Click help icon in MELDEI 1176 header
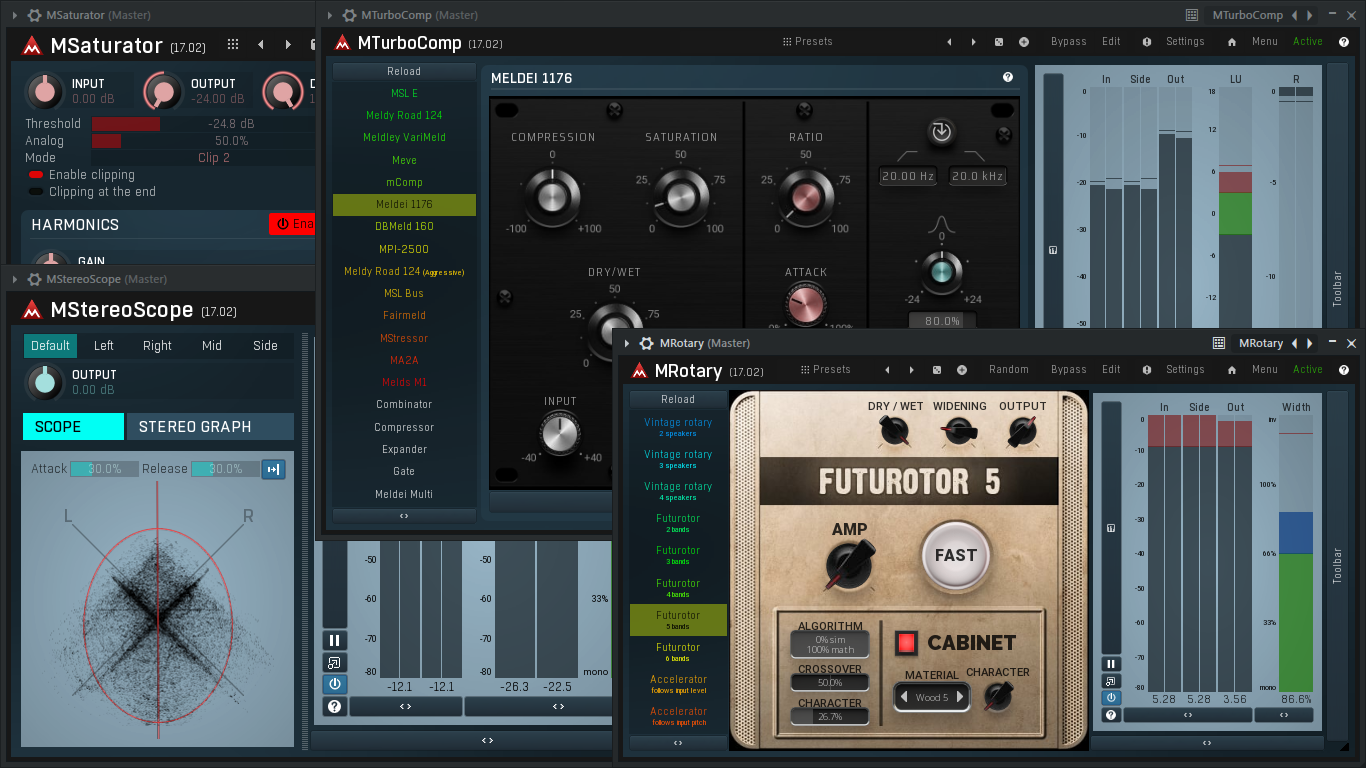The width and height of the screenshot is (1366, 768). click(x=1007, y=77)
